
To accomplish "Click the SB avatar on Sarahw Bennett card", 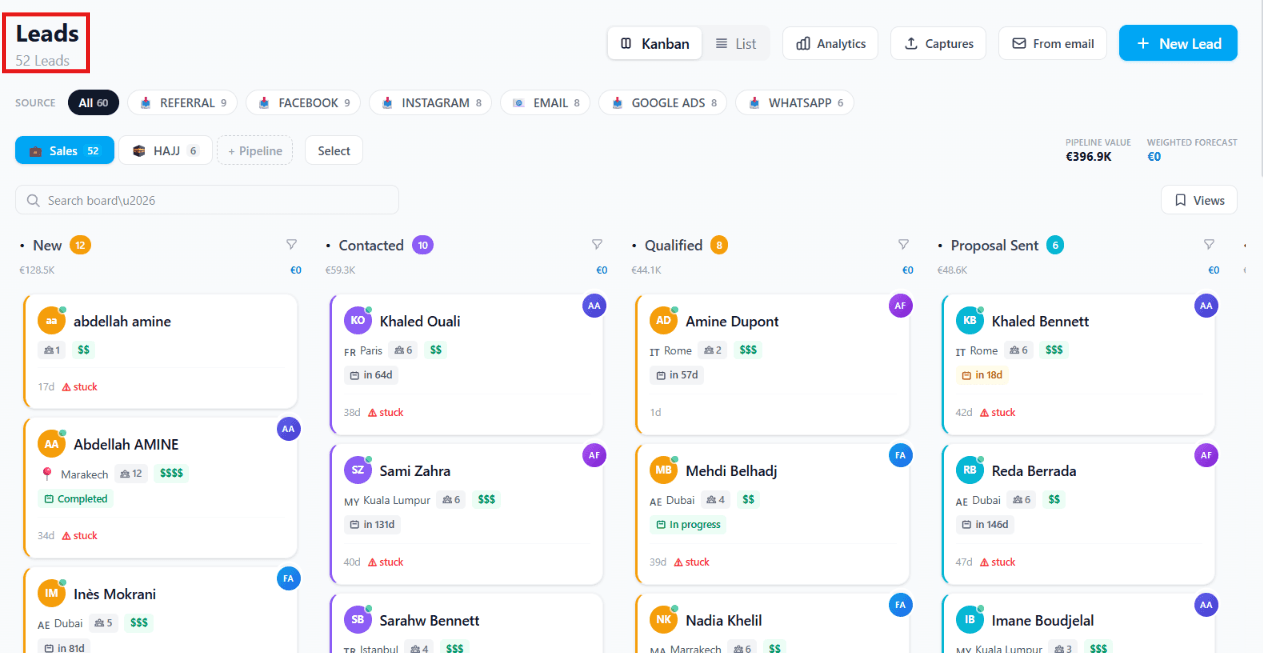I will click(358, 621).
